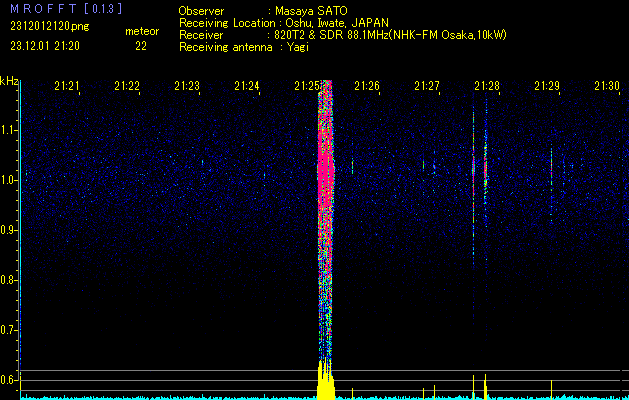
Task: Select the 21:21 time axis marker
Action: click(x=67, y=87)
